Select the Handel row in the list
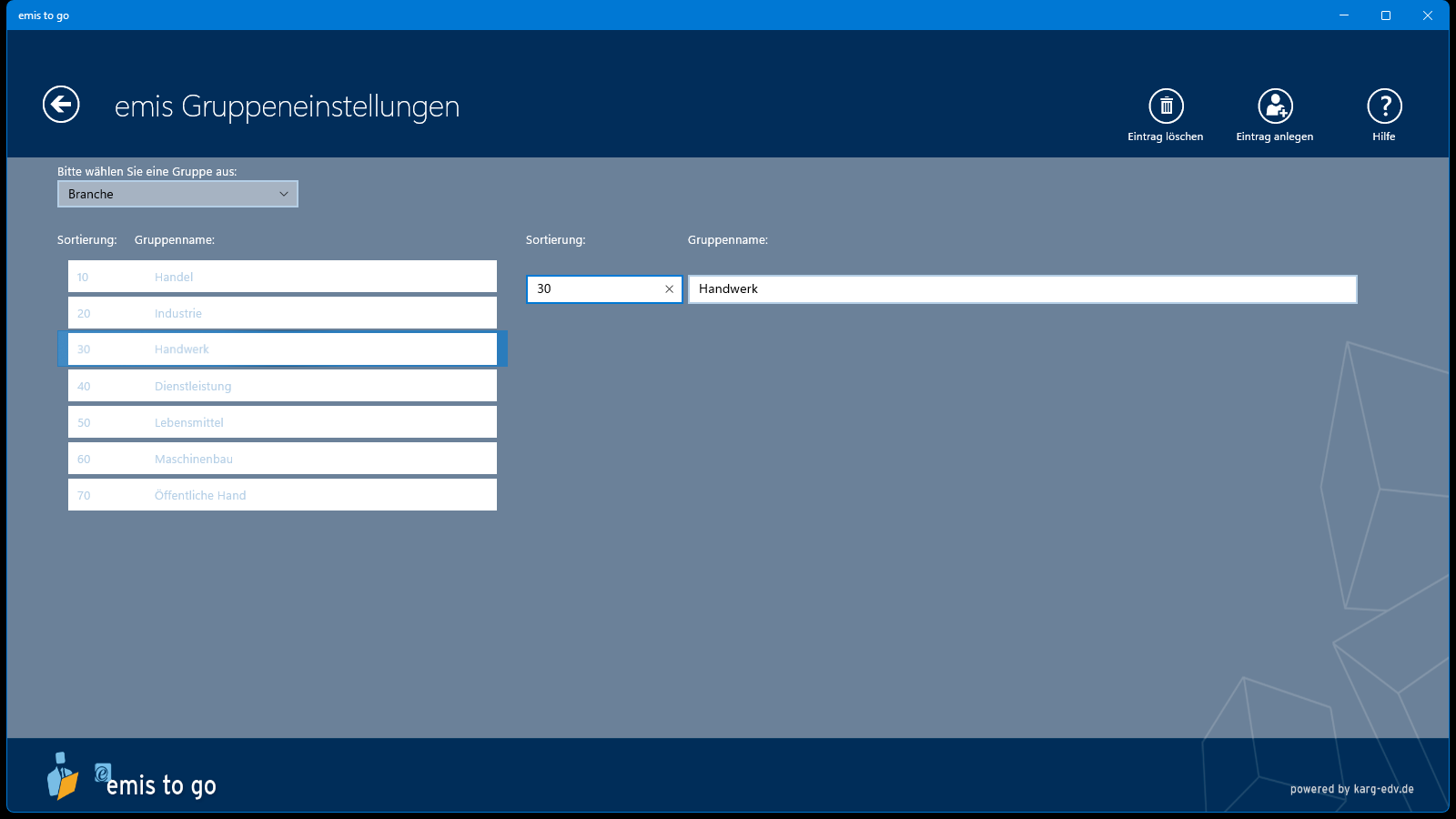 [282, 277]
